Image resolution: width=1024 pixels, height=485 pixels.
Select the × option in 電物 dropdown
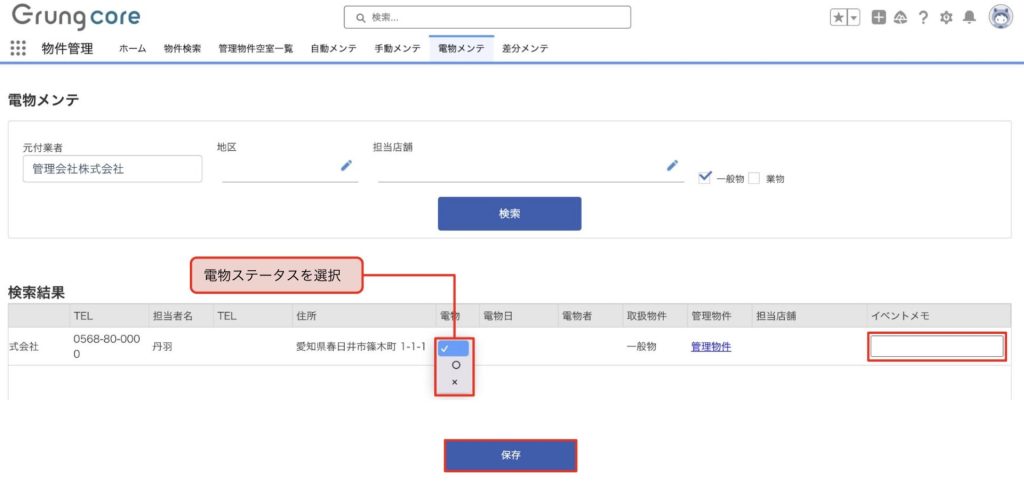455,382
